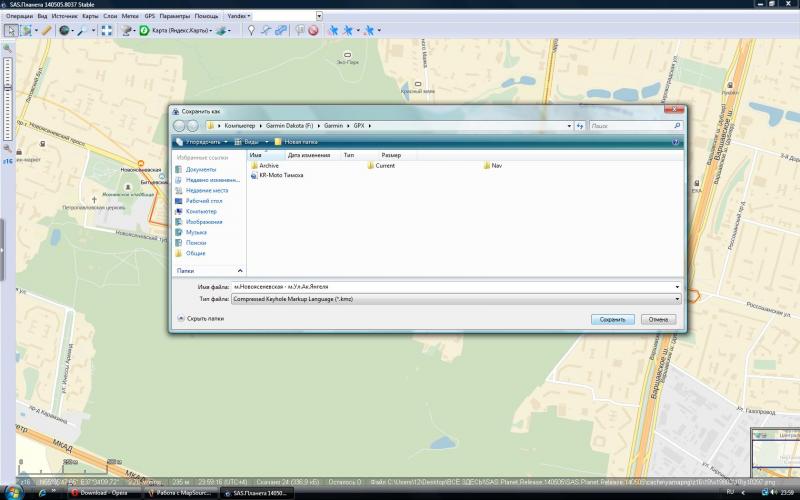This screenshot has width=800, height=500.
Task: Select the add polygon tool
Action: pos(281,31)
